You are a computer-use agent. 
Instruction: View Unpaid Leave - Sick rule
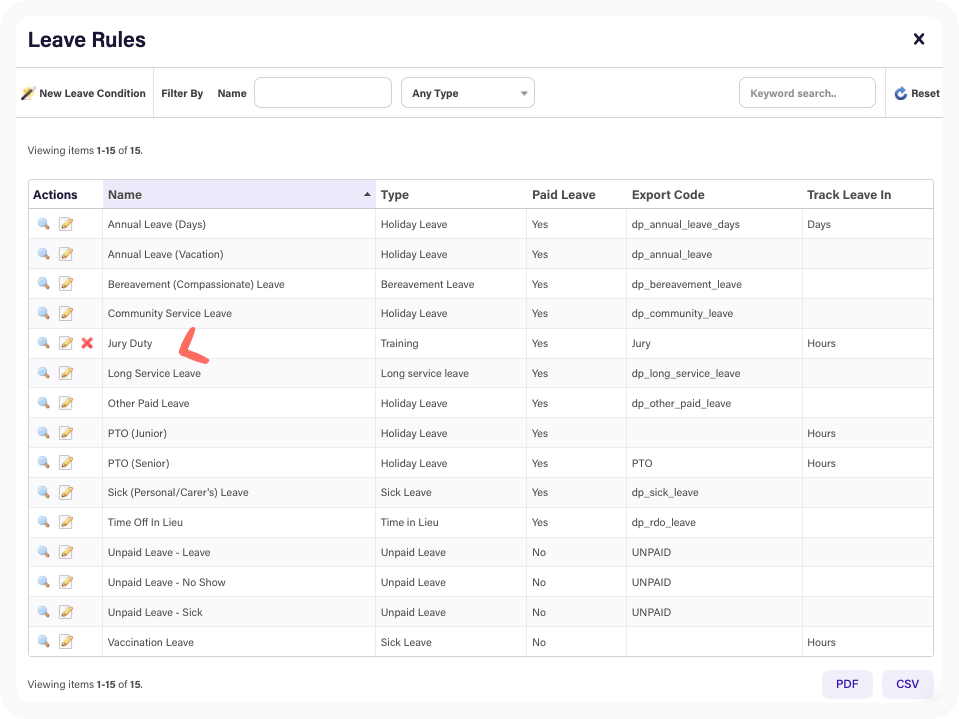pyautogui.click(x=43, y=612)
